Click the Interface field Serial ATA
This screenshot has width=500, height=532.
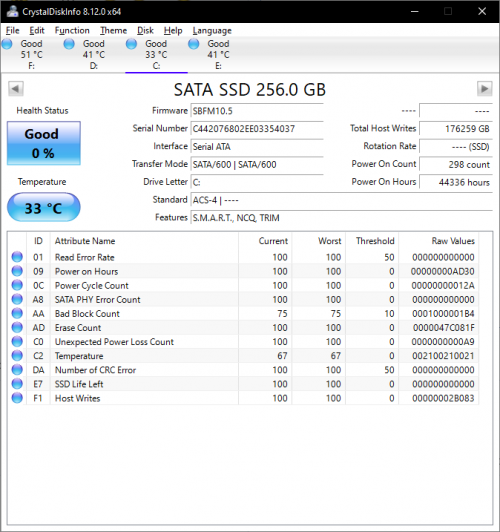click(x=257, y=147)
